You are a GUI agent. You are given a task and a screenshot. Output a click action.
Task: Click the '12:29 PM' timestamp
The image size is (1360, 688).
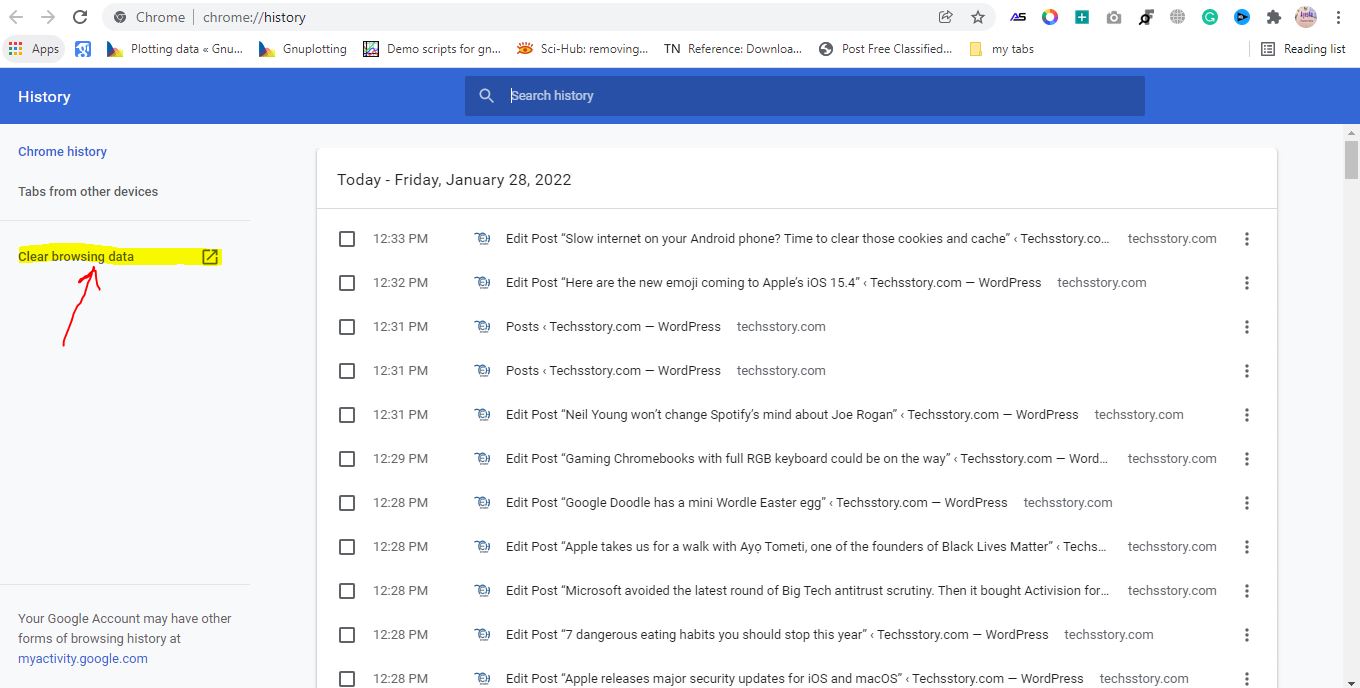[x=400, y=459]
